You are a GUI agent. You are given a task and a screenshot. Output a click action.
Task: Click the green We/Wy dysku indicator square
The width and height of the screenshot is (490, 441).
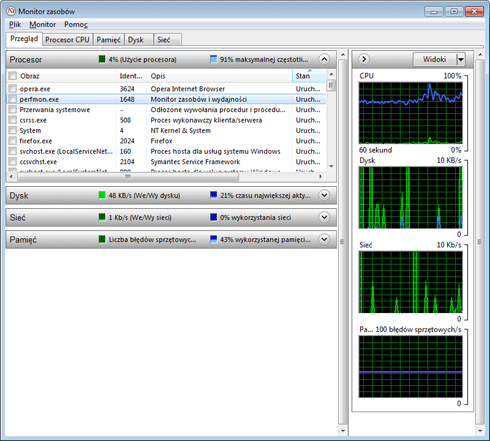[102, 195]
